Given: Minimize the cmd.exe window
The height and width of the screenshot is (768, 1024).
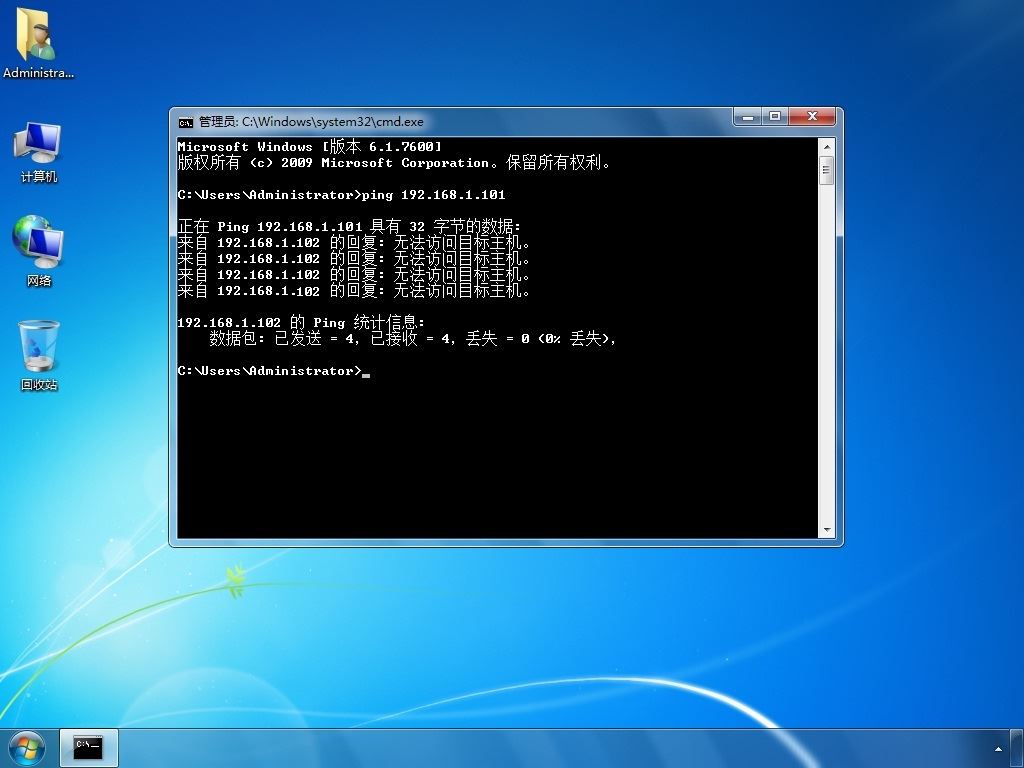Looking at the screenshot, I should pyautogui.click(x=748, y=117).
